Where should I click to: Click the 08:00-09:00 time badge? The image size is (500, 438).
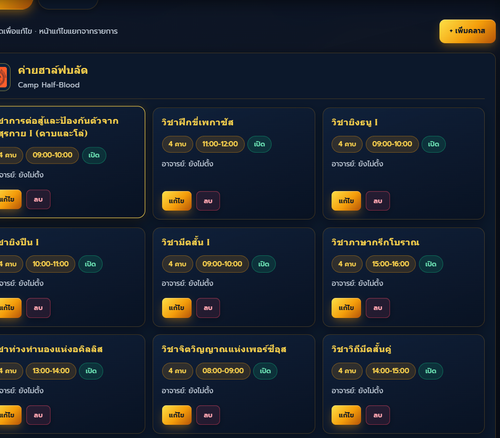pyautogui.click(x=223, y=371)
